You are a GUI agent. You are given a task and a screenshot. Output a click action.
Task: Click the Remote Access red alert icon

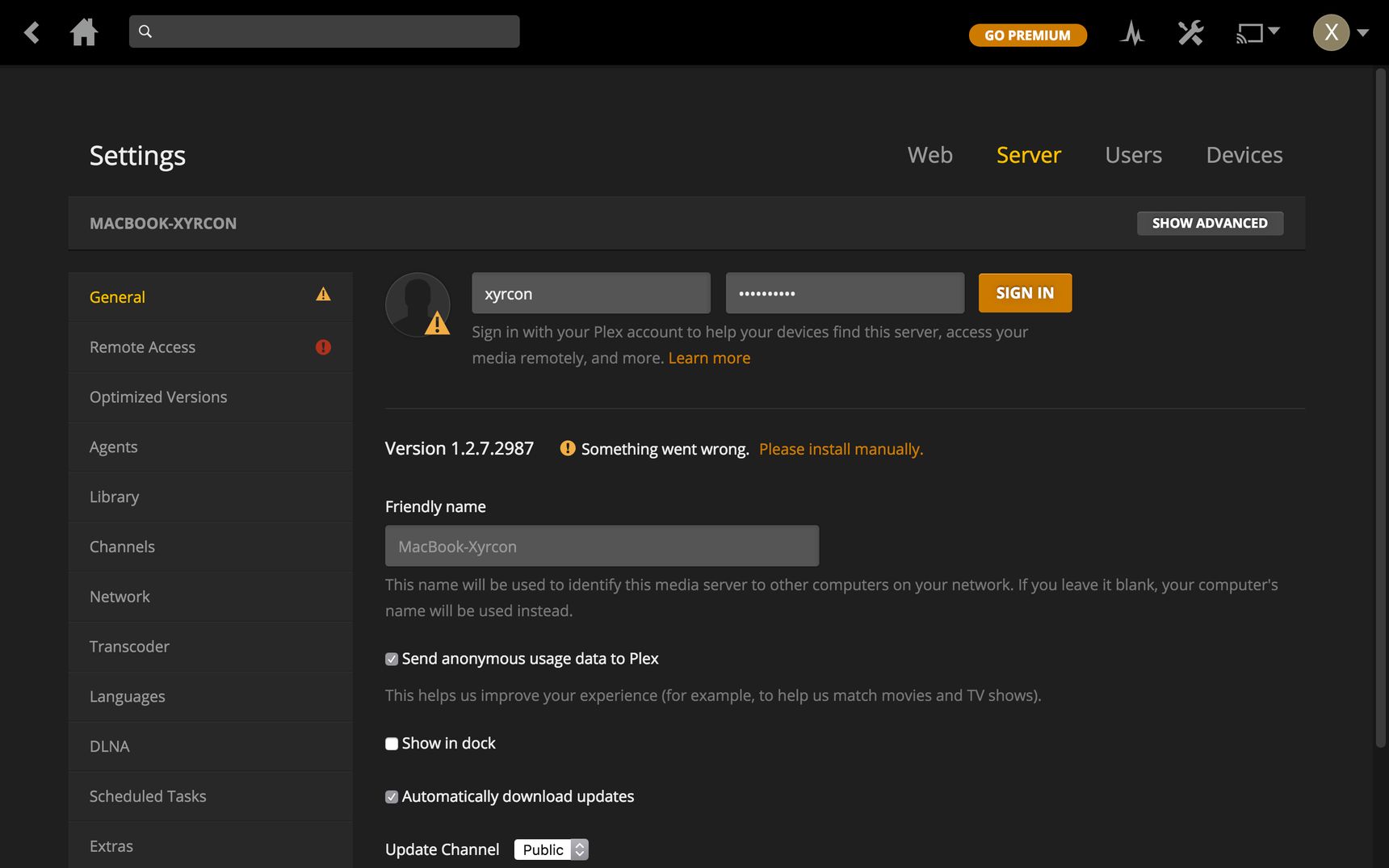(323, 347)
